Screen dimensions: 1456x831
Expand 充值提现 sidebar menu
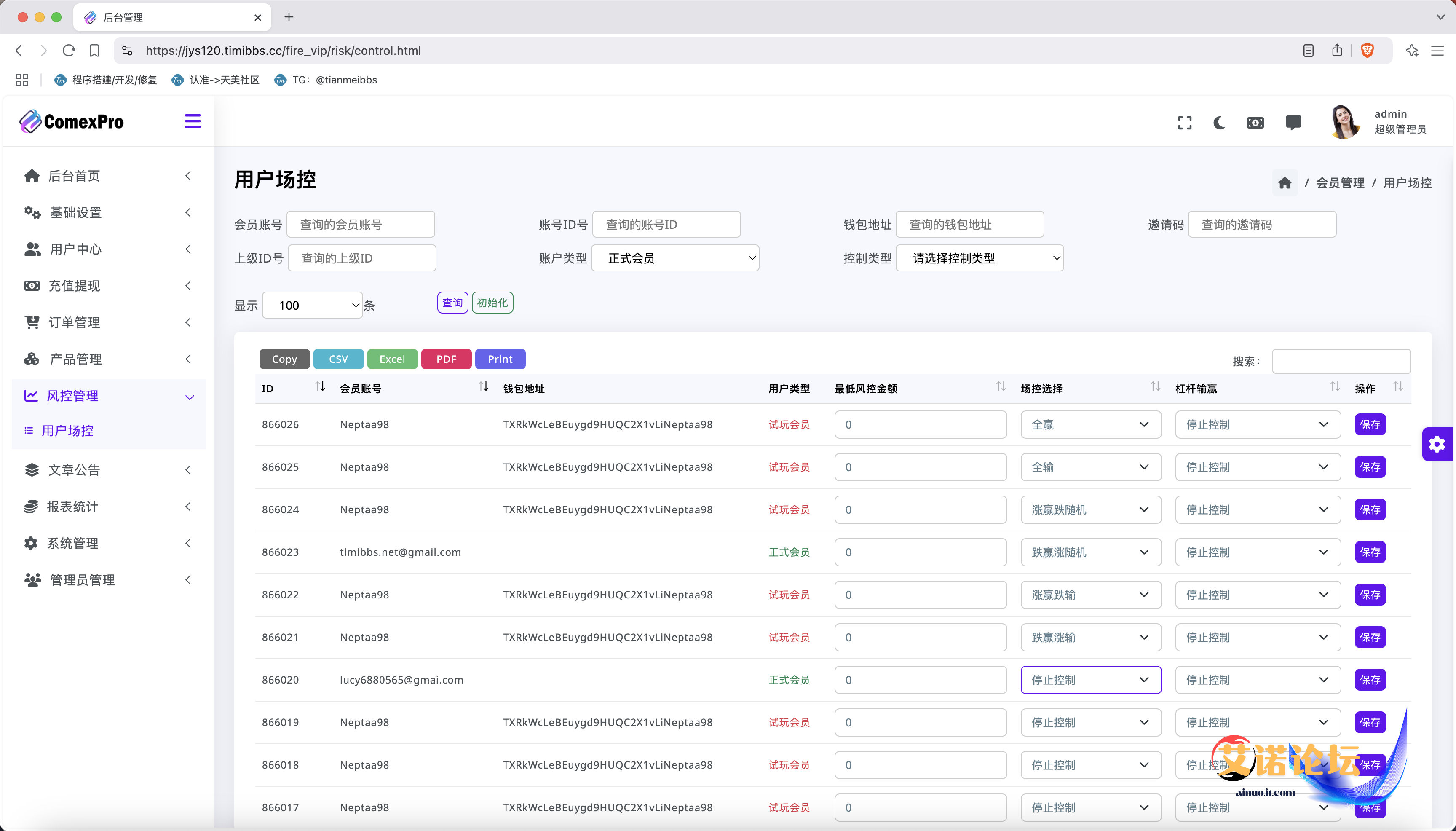point(108,285)
